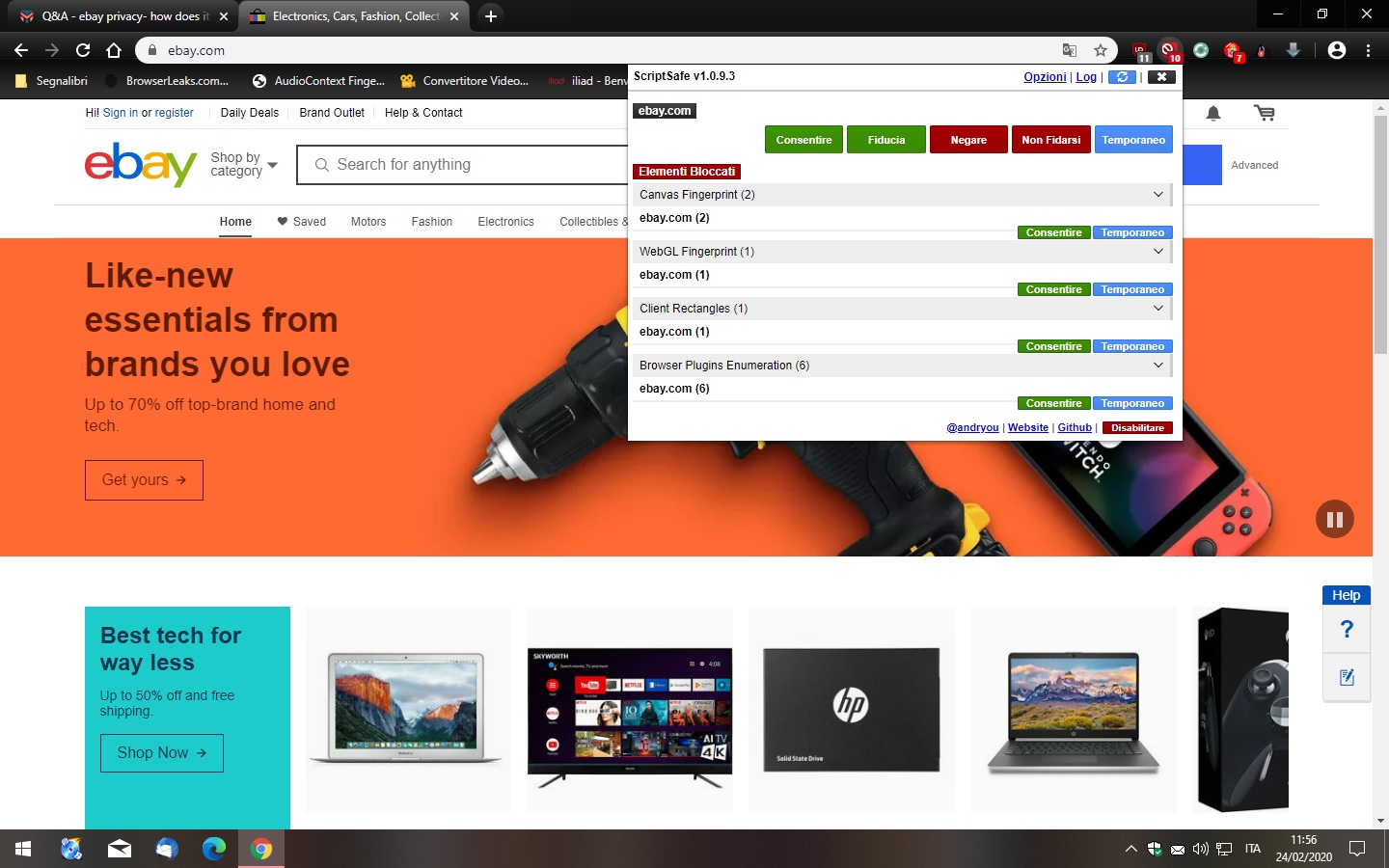1389x868 pixels.
Task: Select the Electronics, Cars, Fashion tab
Action: (x=353, y=16)
